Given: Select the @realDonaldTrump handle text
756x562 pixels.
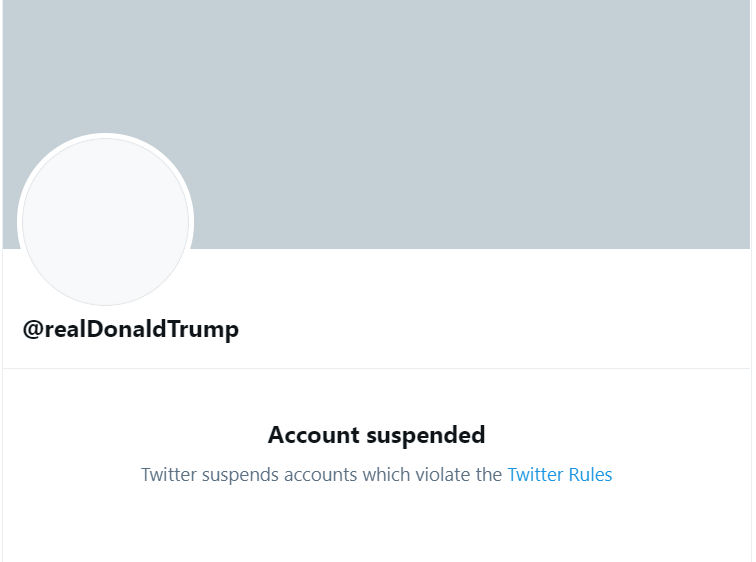Looking at the screenshot, I should pos(131,330).
